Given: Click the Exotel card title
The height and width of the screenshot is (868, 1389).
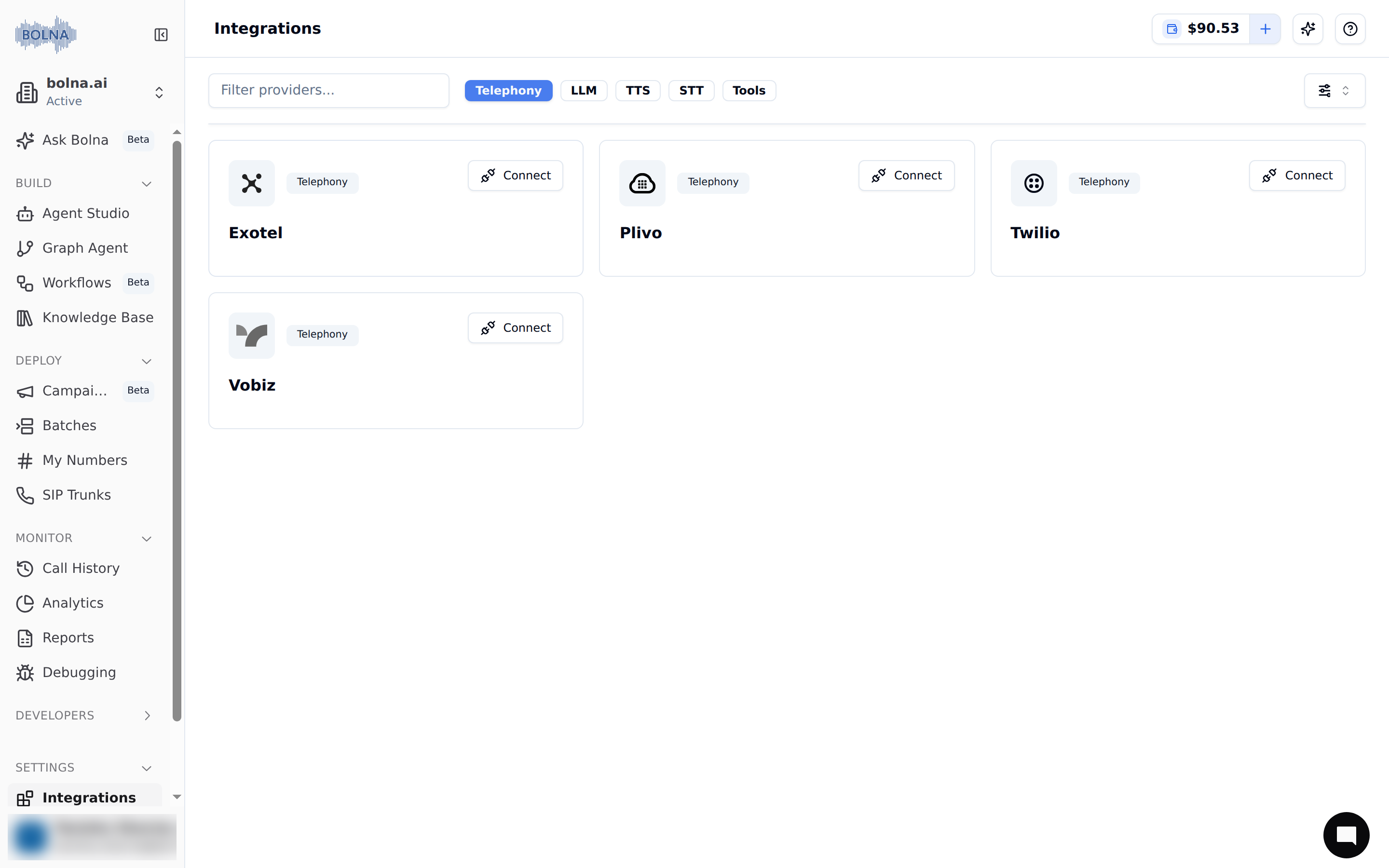Looking at the screenshot, I should (x=256, y=233).
